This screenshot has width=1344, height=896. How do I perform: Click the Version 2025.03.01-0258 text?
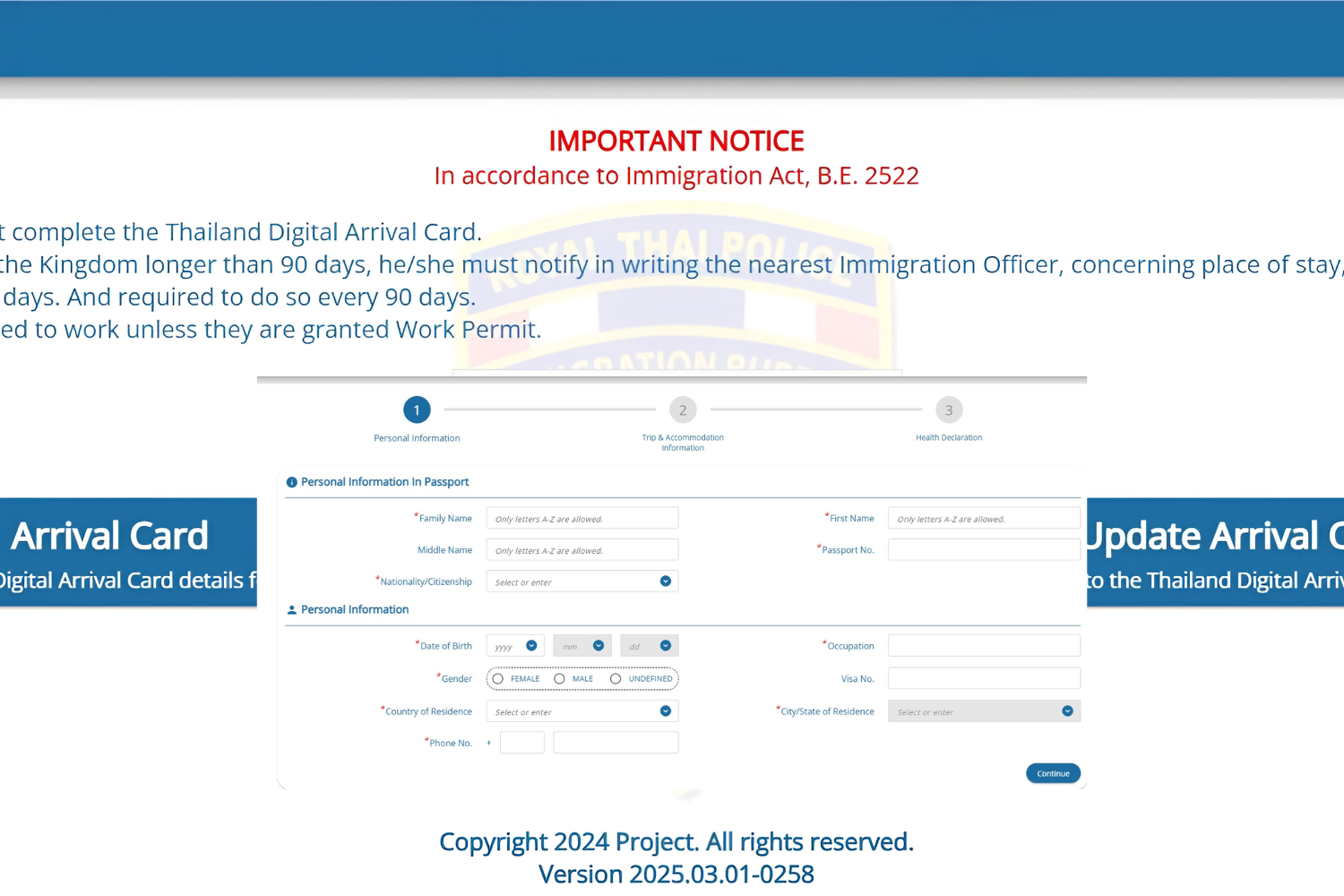[x=676, y=874]
